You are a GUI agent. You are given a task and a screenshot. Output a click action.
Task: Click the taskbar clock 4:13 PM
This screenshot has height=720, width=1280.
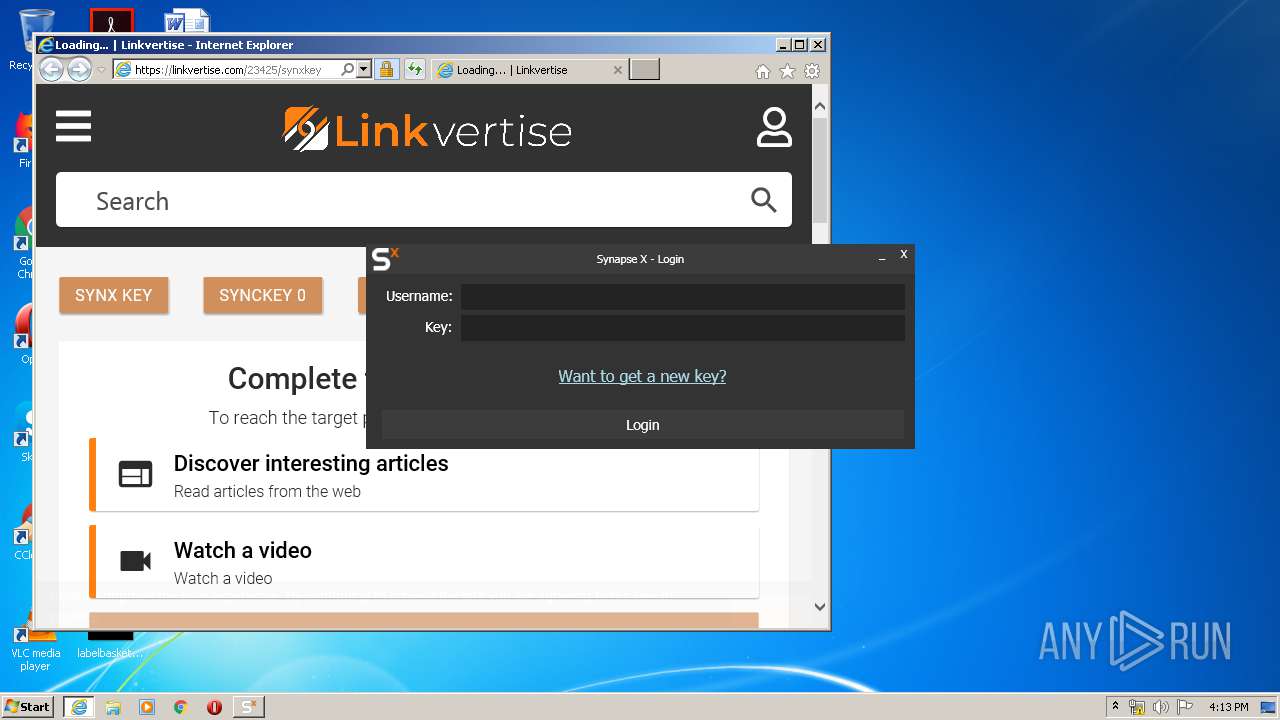pyautogui.click(x=1228, y=707)
